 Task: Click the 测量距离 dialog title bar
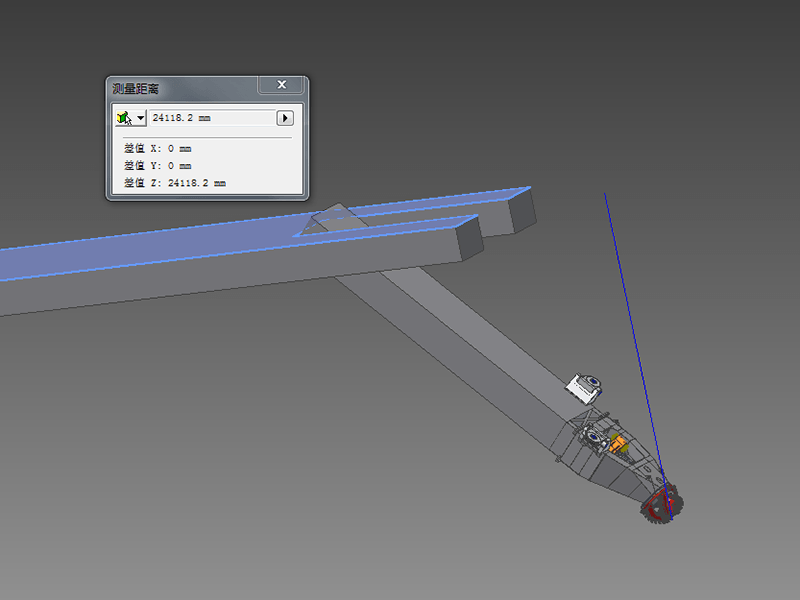(180, 88)
